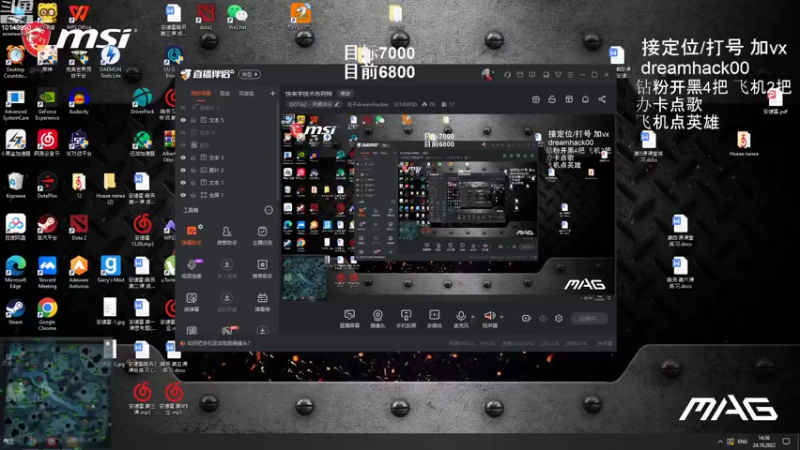Open the 视频连麦 tool
Screen dimensions: 800x450
[x=191, y=269]
